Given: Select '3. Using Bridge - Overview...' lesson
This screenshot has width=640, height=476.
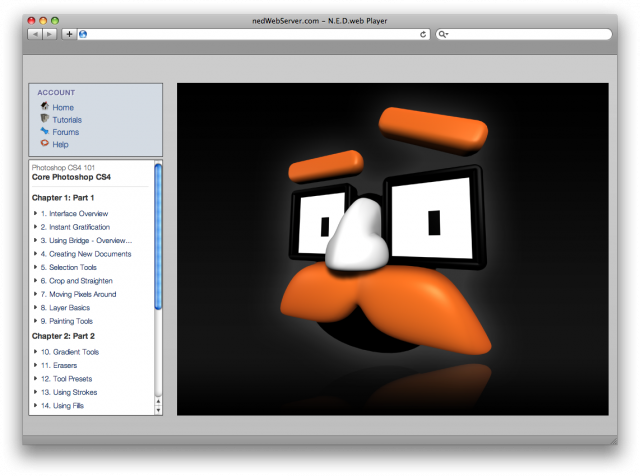Looking at the screenshot, I should 86,240.
